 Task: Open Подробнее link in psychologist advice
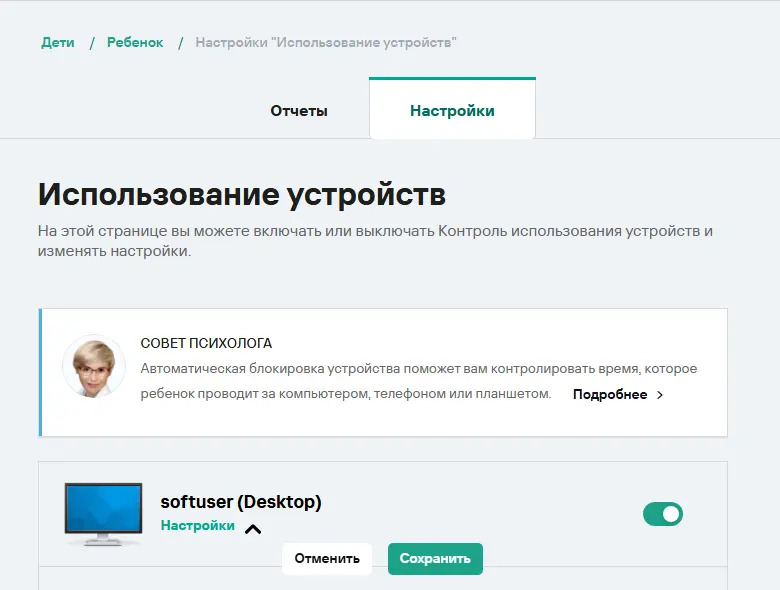click(x=610, y=394)
